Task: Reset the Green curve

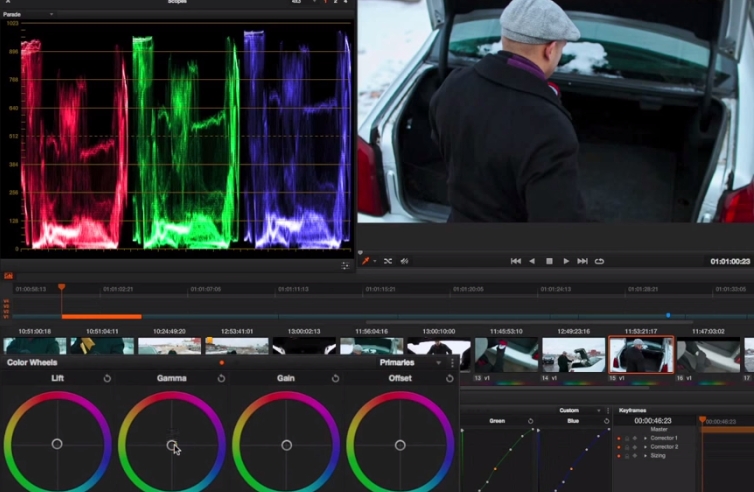Action: [x=530, y=421]
